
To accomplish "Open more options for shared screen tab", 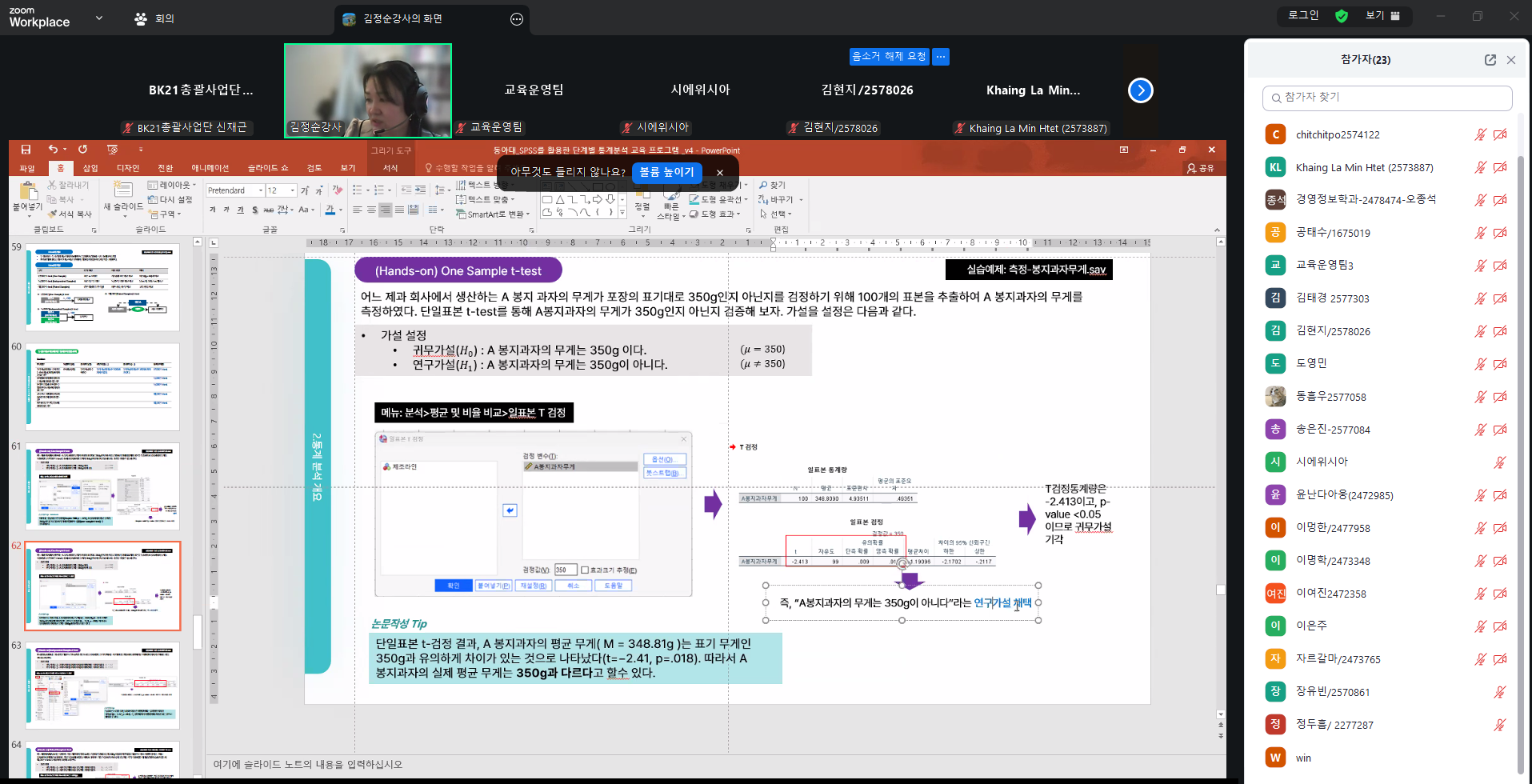I will coord(517,19).
